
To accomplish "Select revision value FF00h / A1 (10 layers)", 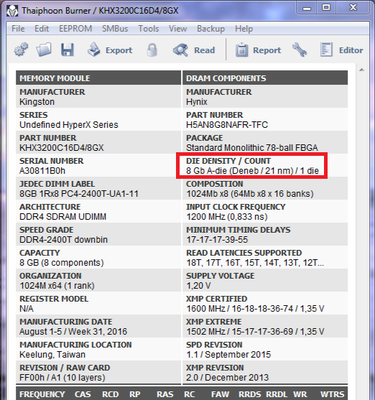I will pos(62,378).
